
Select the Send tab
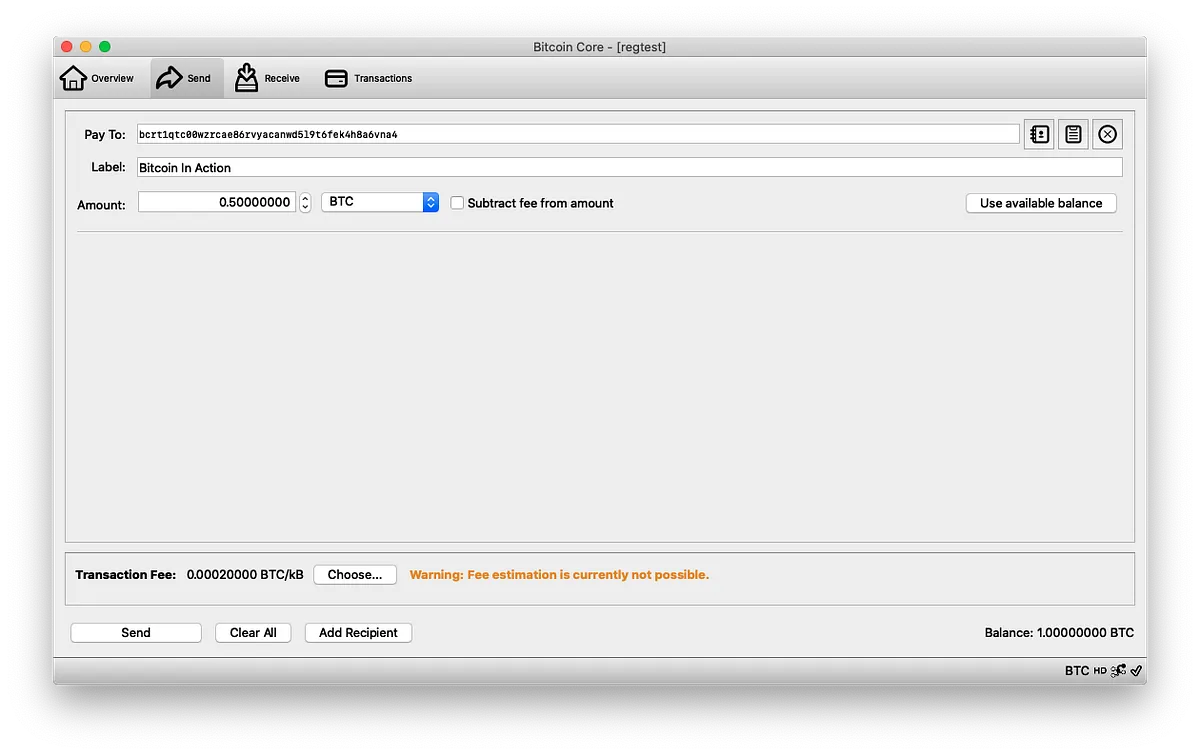point(185,77)
